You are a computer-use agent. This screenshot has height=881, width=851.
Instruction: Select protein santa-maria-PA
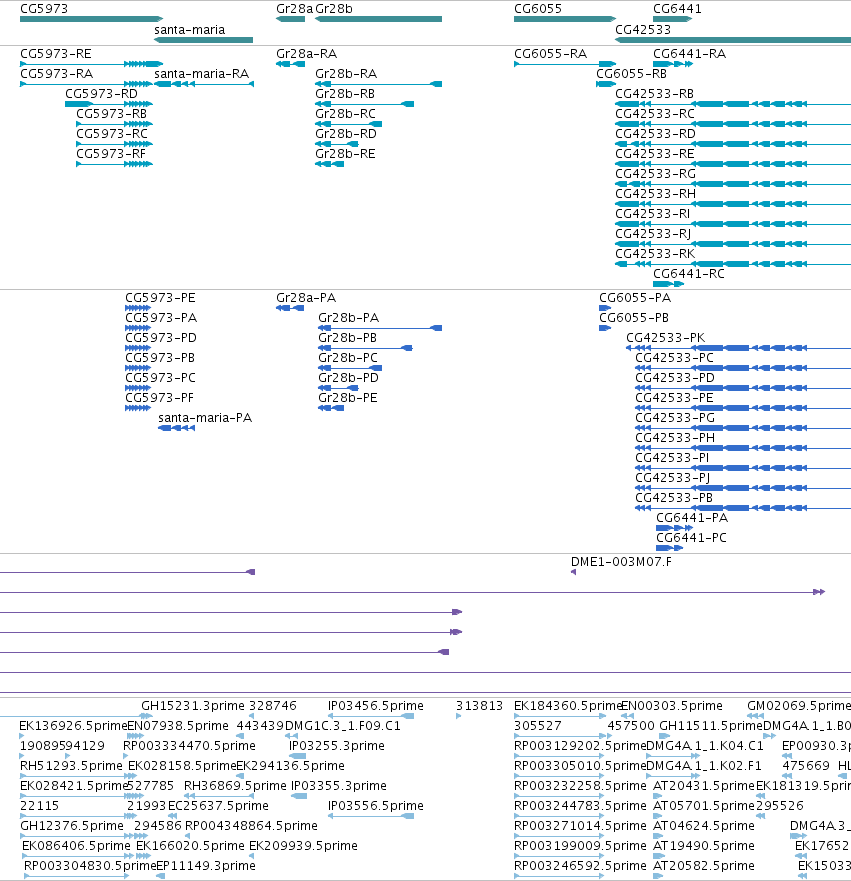point(176,428)
